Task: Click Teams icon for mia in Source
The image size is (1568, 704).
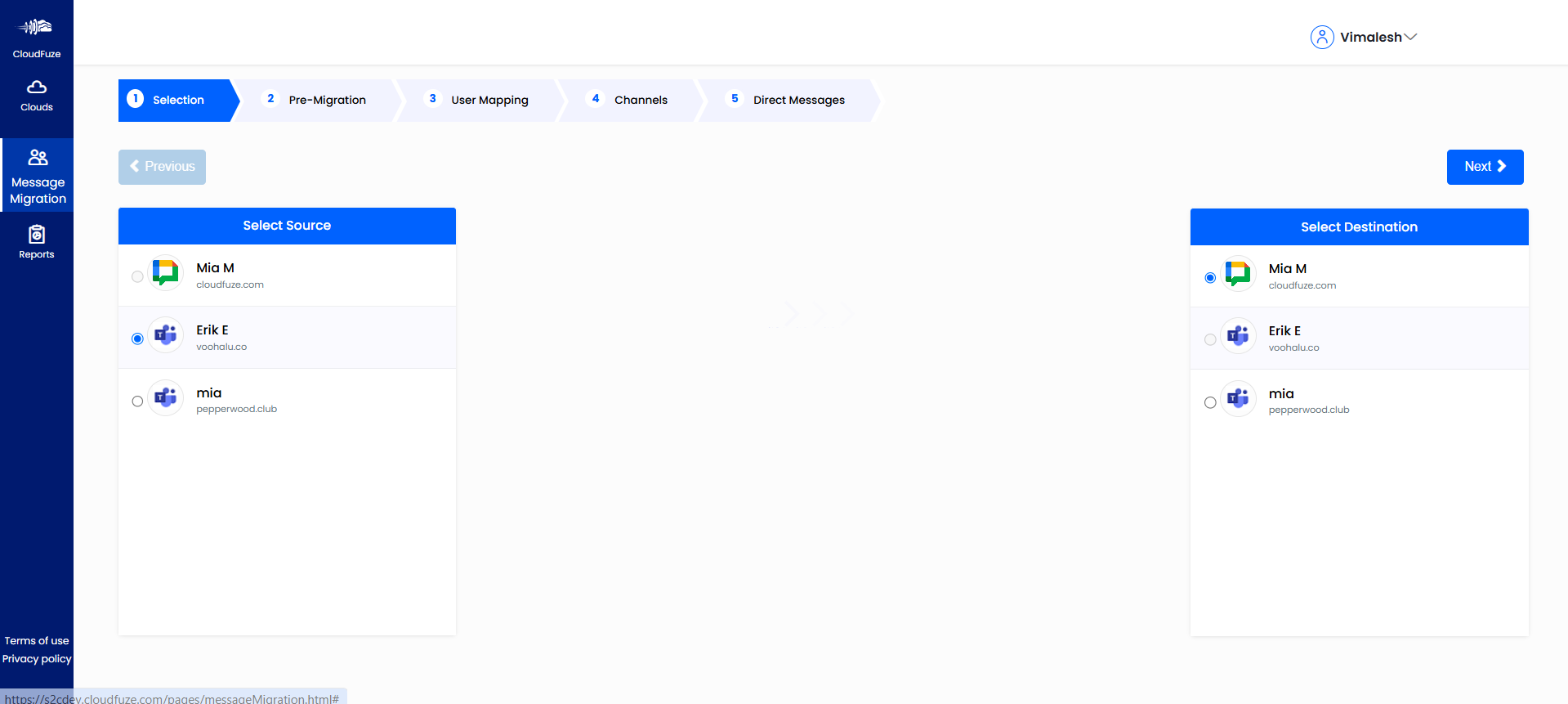Action: click(166, 397)
